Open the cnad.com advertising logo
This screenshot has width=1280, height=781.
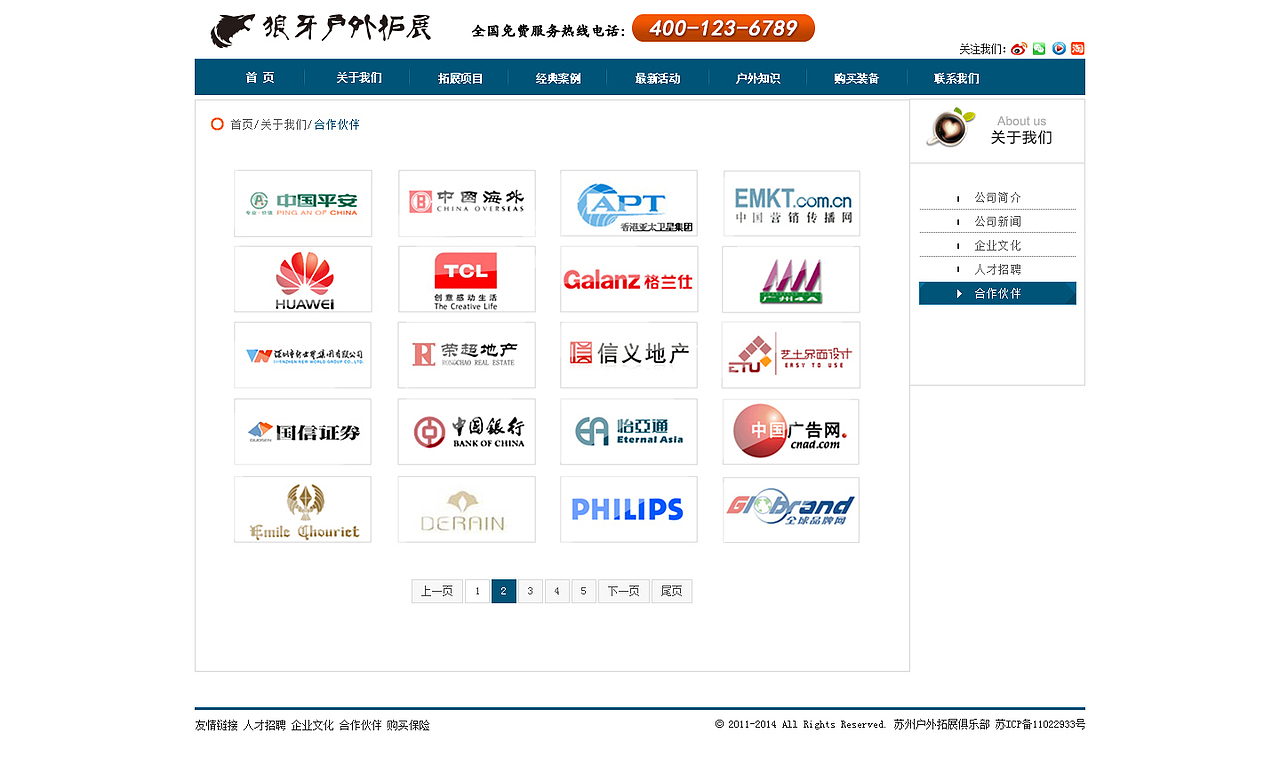[x=791, y=432]
